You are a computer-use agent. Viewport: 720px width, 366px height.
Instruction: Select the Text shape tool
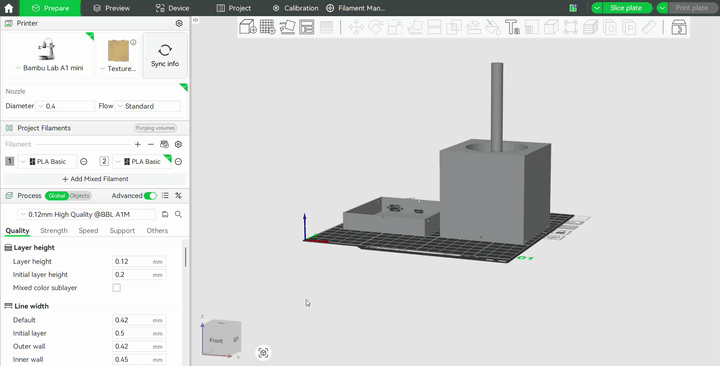click(x=512, y=27)
